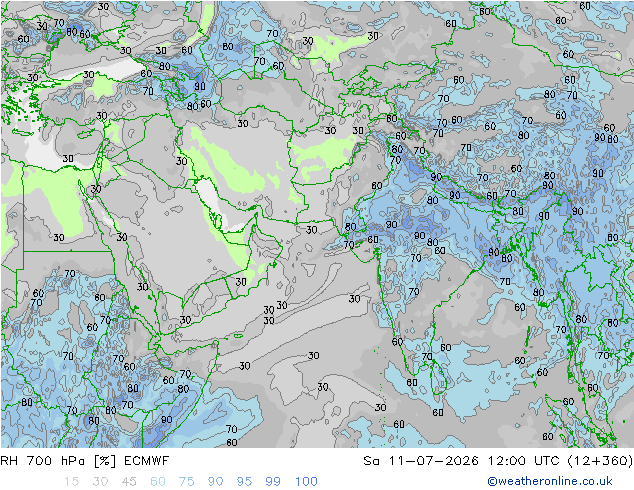The height and width of the screenshot is (490, 634).
Task: Click the 'Sa 11-07-2026 12:00 UTC (12+360)' timestamp
Action: click(x=498, y=461)
